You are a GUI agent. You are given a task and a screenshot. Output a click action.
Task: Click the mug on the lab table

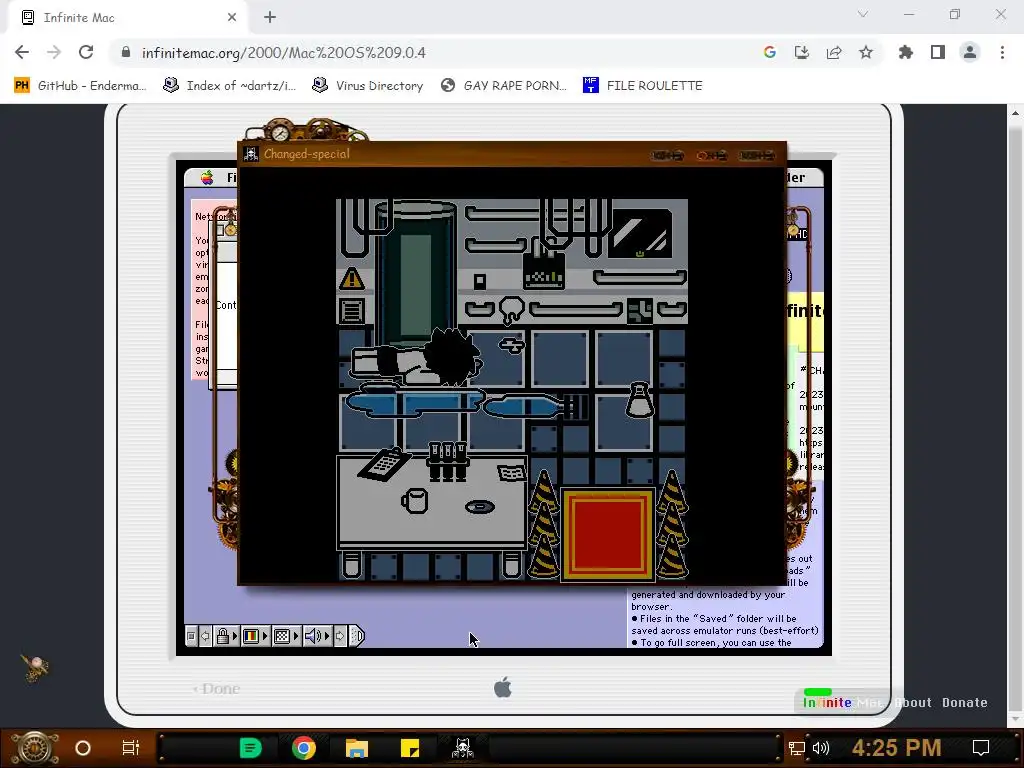414,502
